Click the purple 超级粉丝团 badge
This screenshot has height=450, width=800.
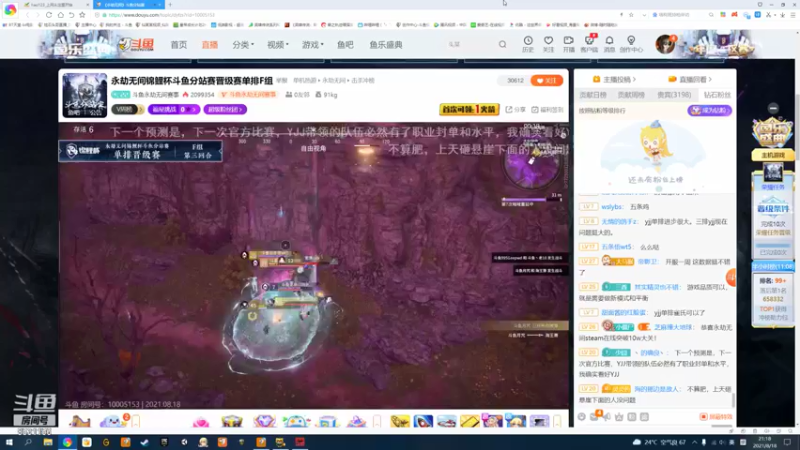[x=225, y=110]
